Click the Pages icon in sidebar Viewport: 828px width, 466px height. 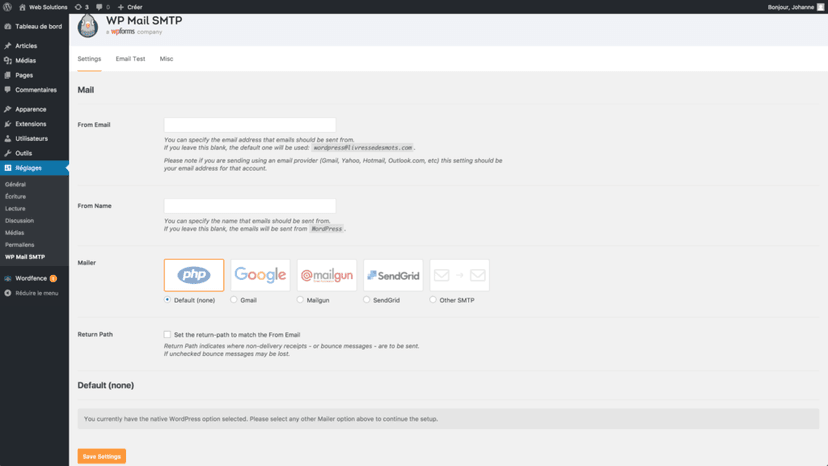[7, 75]
